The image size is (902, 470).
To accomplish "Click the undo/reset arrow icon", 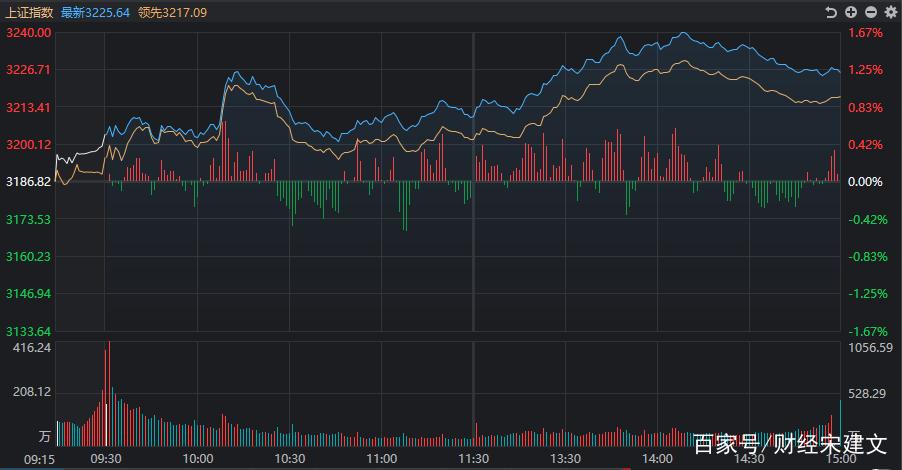I will click(x=830, y=12).
